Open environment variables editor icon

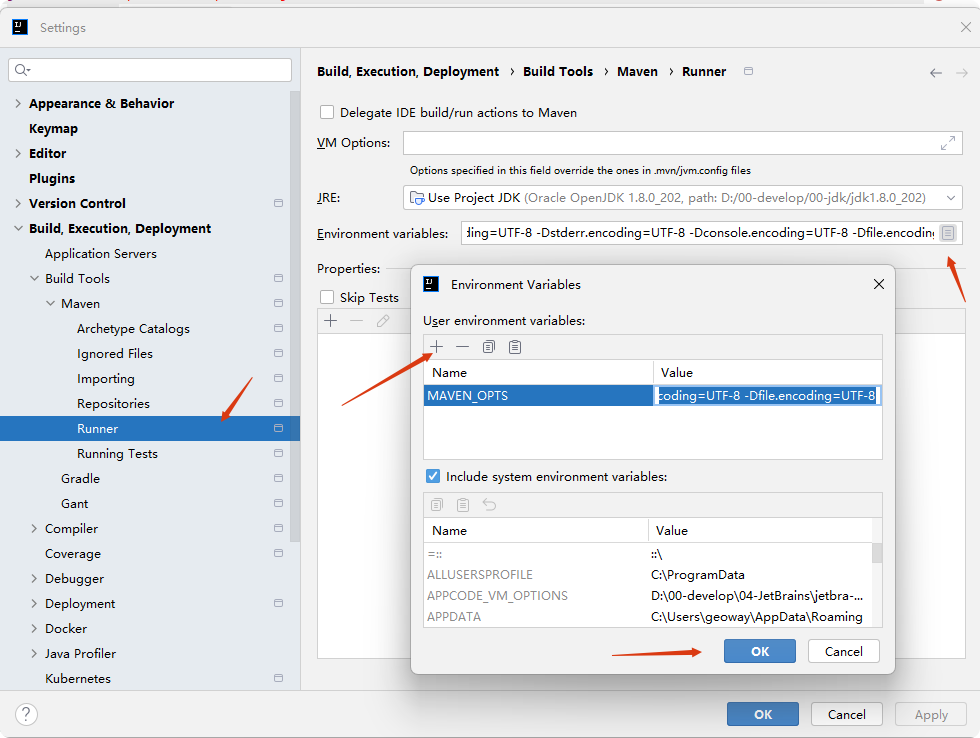(x=948, y=233)
